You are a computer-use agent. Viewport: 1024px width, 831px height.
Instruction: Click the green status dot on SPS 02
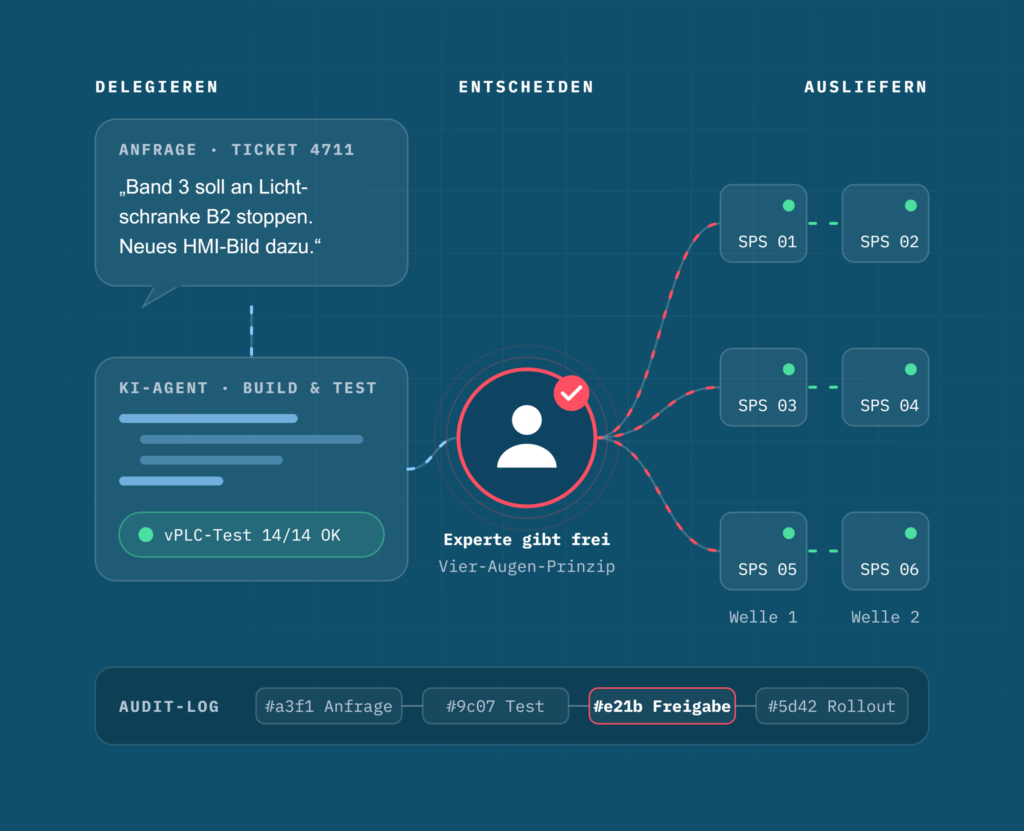pos(911,206)
